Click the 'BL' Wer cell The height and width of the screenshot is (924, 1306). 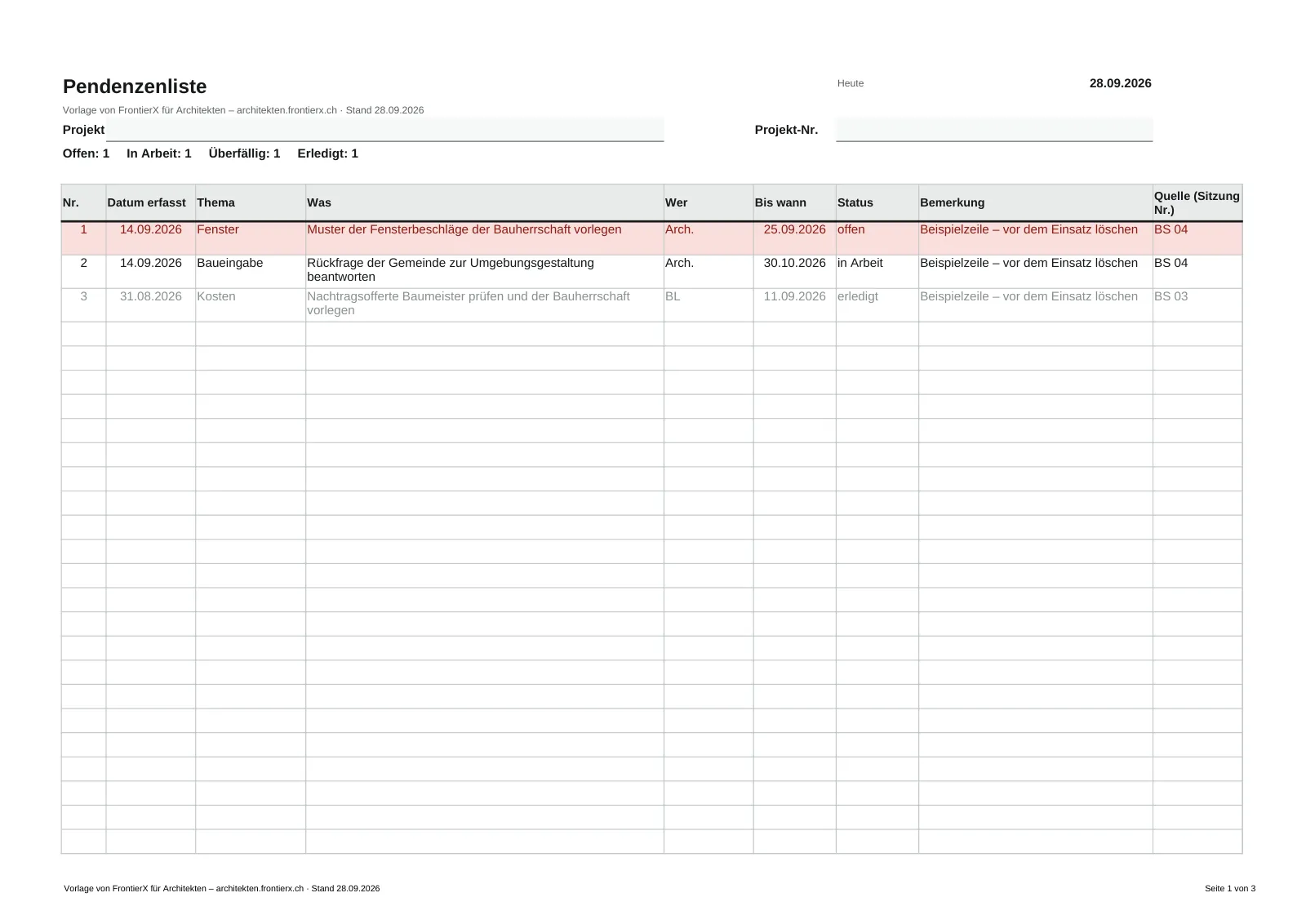click(x=709, y=305)
